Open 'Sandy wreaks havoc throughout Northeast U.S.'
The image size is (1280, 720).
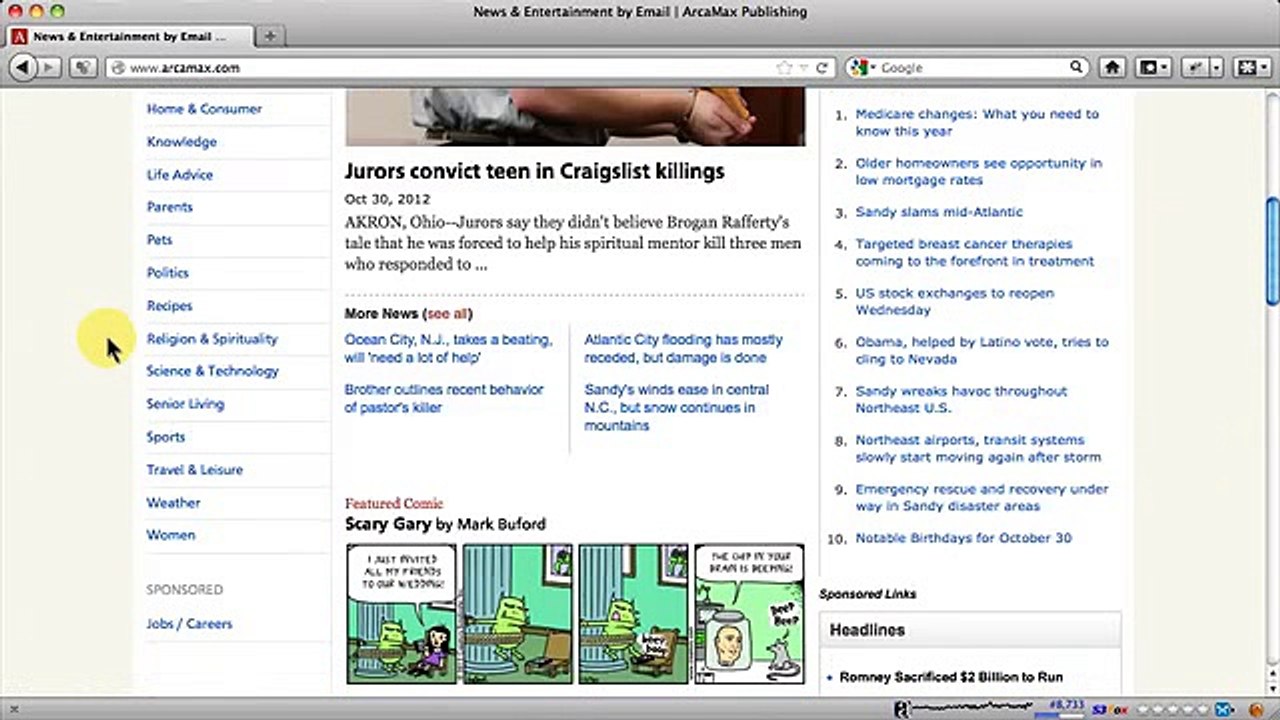tap(962, 399)
